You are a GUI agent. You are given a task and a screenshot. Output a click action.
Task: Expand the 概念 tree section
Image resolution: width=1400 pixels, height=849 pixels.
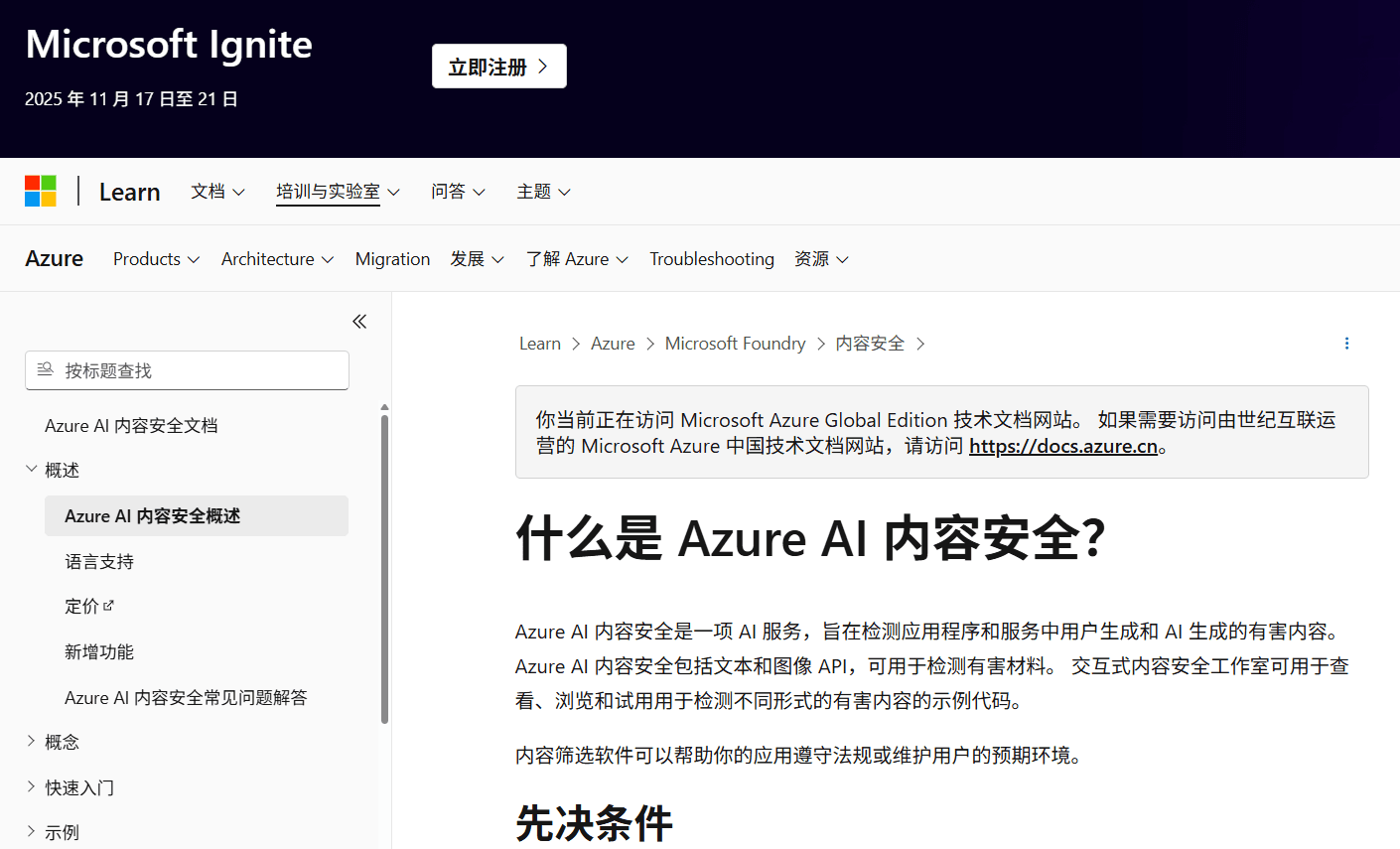point(32,741)
